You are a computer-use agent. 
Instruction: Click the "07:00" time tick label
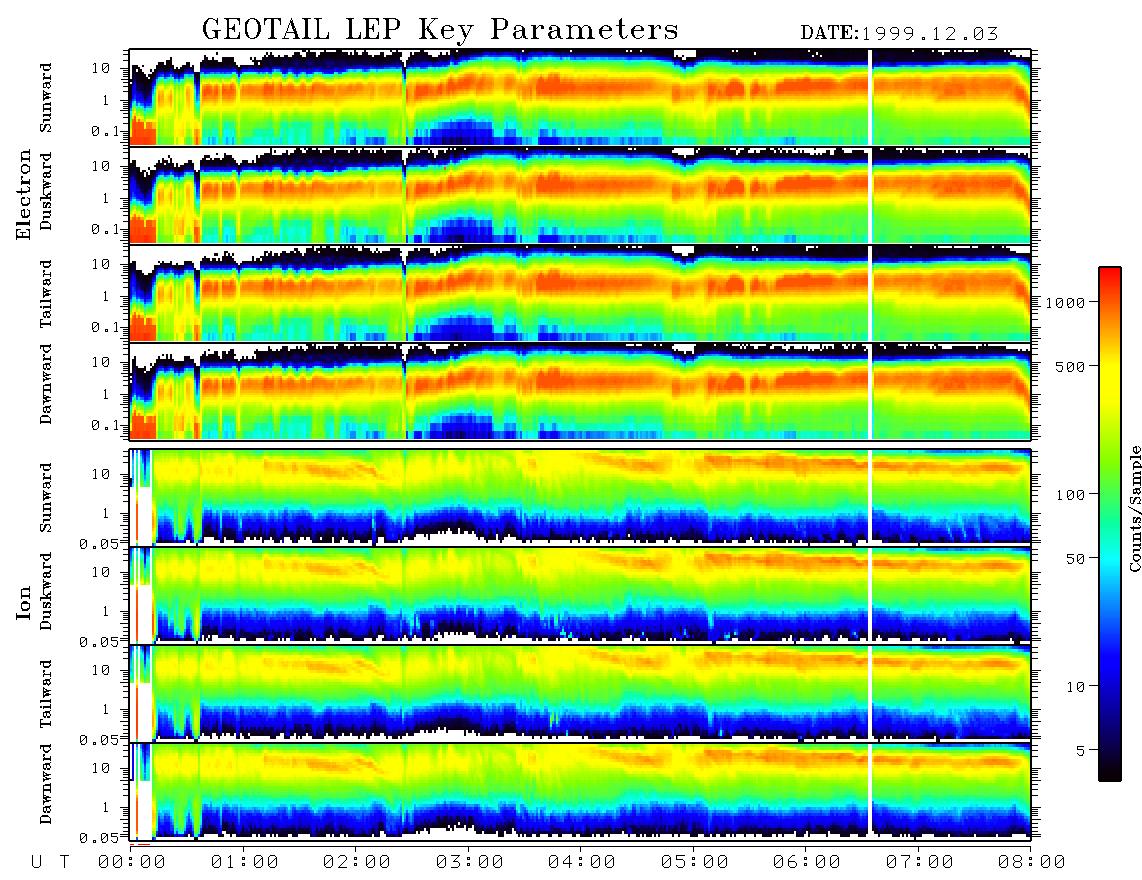coord(920,863)
